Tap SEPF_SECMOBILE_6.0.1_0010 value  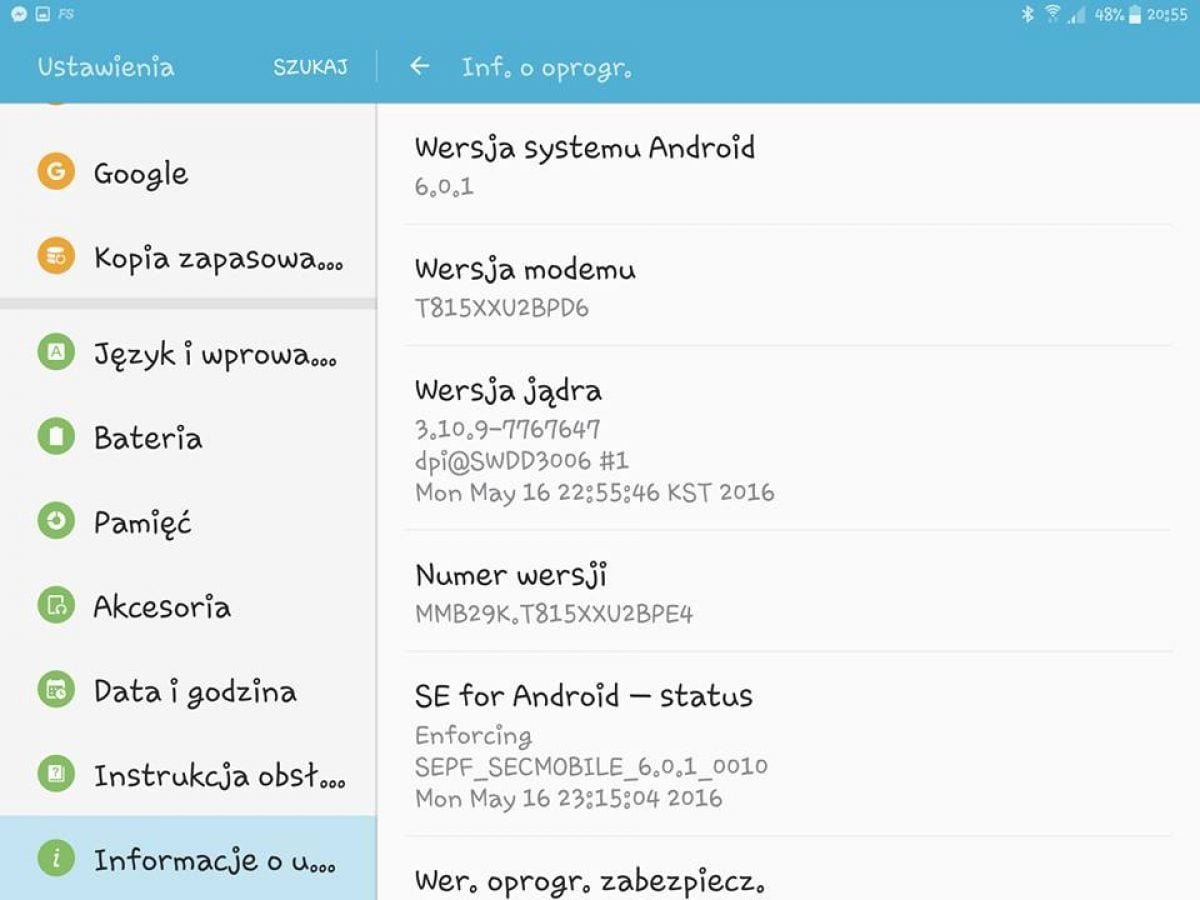tap(591, 767)
